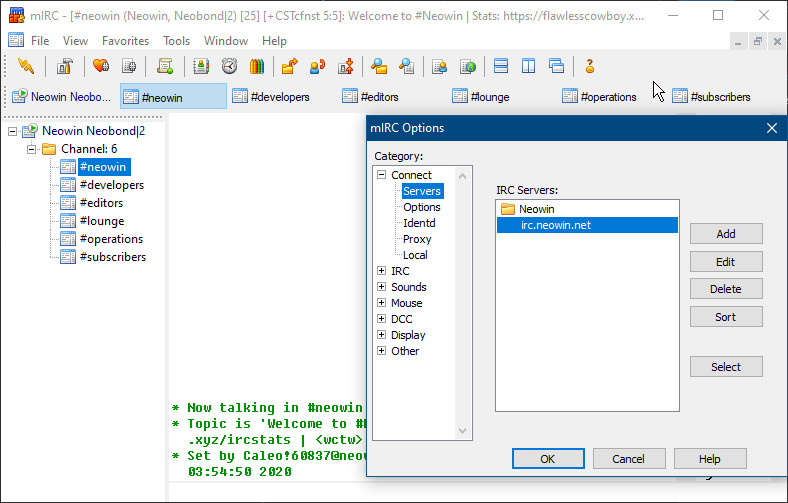Image resolution: width=788 pixels, height=503 pixels.
Task: Collapse the Connect category in Options
Action: tap(381, 175)
